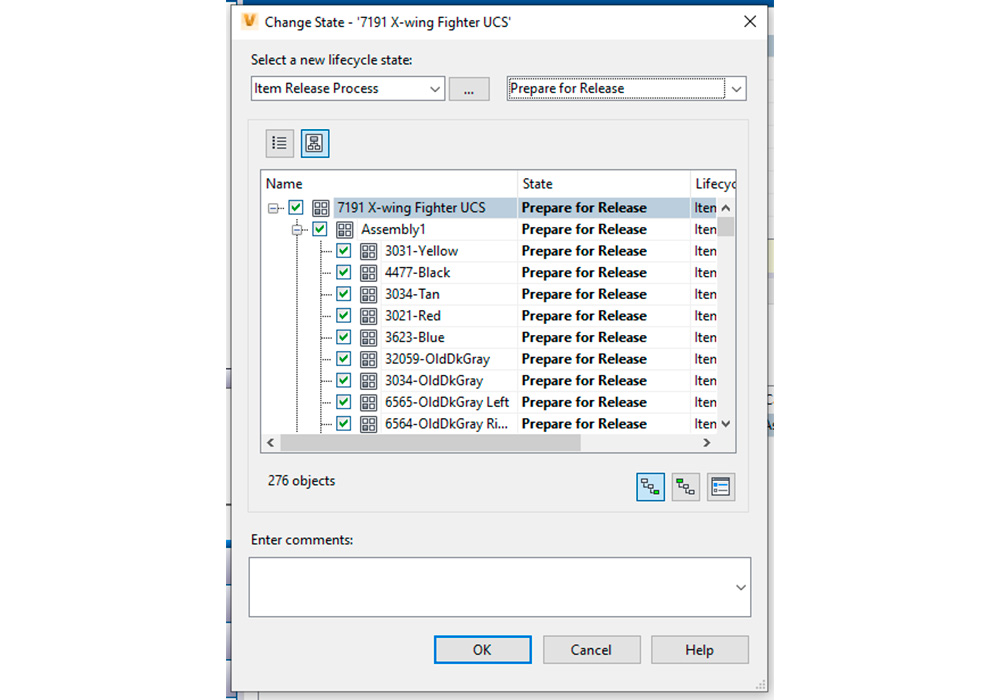Click the vertical scrollbar thumb in the list

726,226
